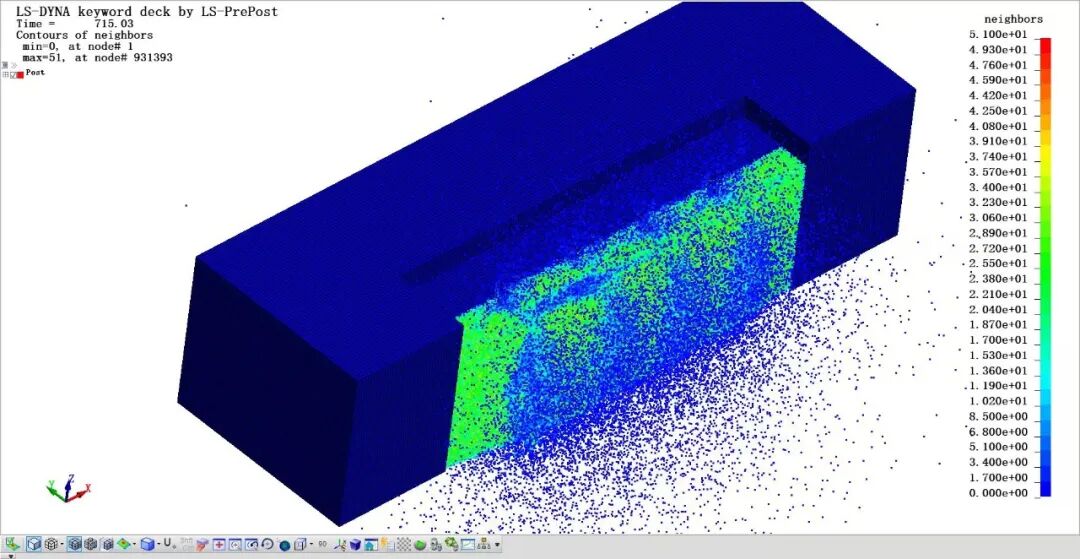Click the circular rotate view icon
This screenshot has width=1080, height=559.
(267, 545)
